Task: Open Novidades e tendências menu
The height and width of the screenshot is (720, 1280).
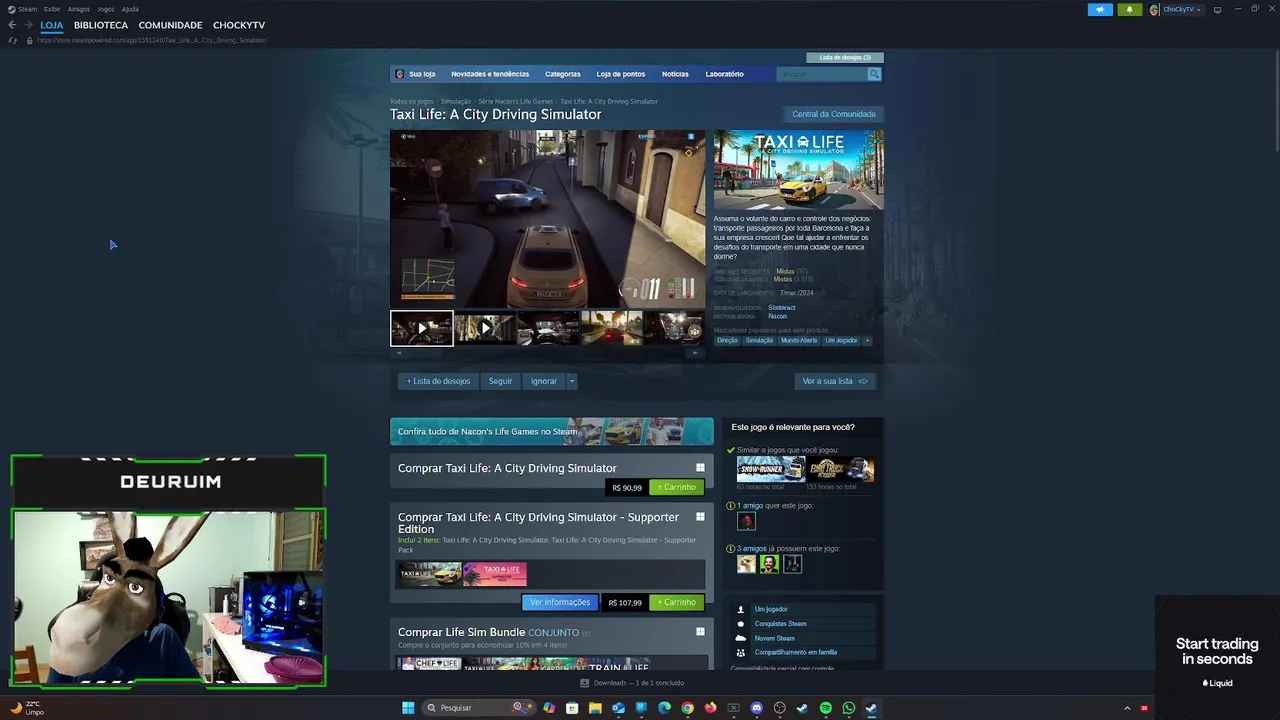Action: (490, 74)
